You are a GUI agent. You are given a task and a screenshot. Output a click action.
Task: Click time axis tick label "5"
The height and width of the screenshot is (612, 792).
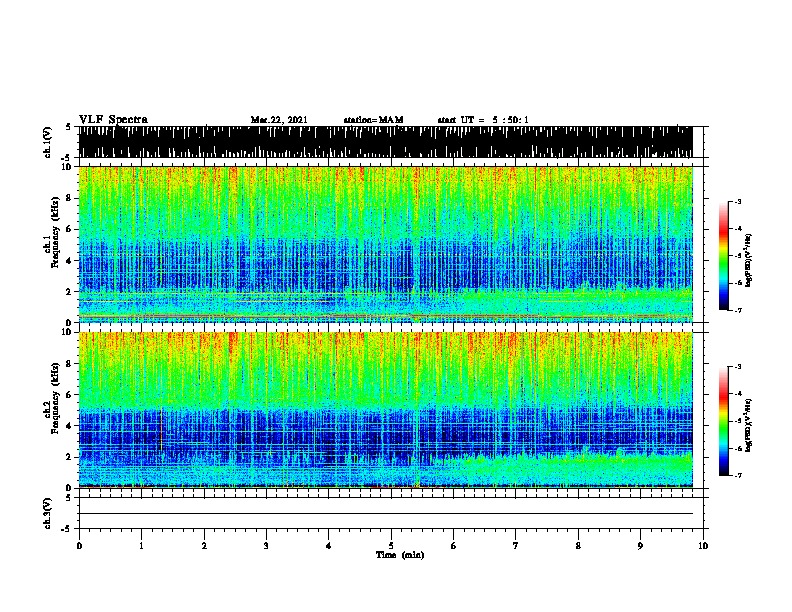point(391,545)
